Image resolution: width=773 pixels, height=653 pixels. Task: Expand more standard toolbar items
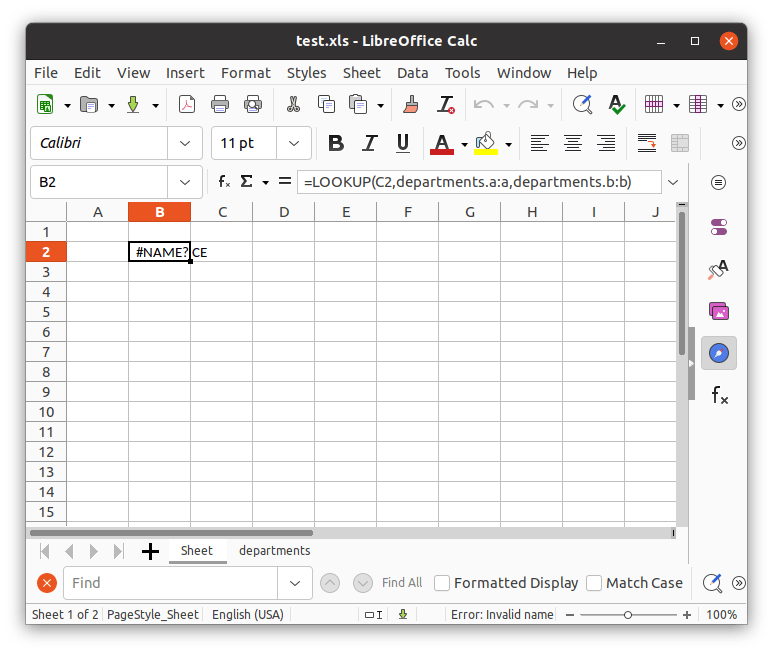[738, 104]
